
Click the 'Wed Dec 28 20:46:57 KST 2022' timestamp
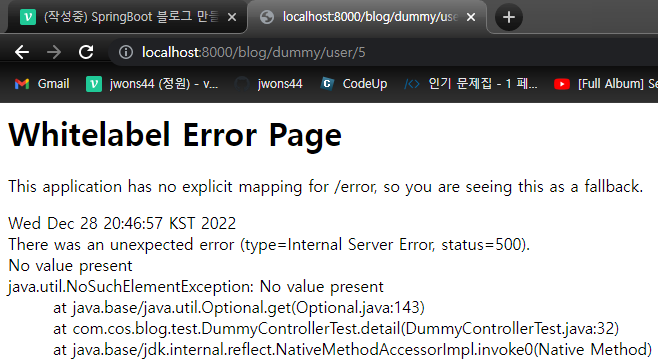pyautogui.click(x=122, y=223)
